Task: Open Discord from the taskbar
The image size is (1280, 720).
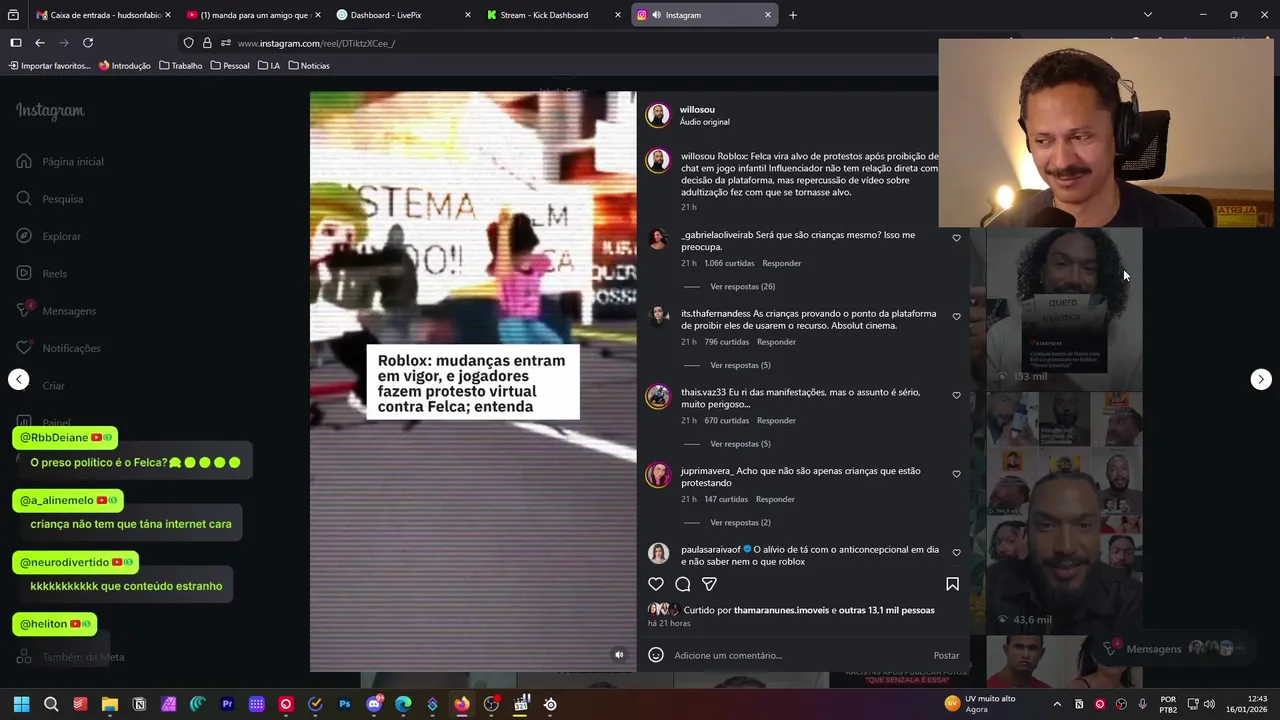Action: point(374,704)
